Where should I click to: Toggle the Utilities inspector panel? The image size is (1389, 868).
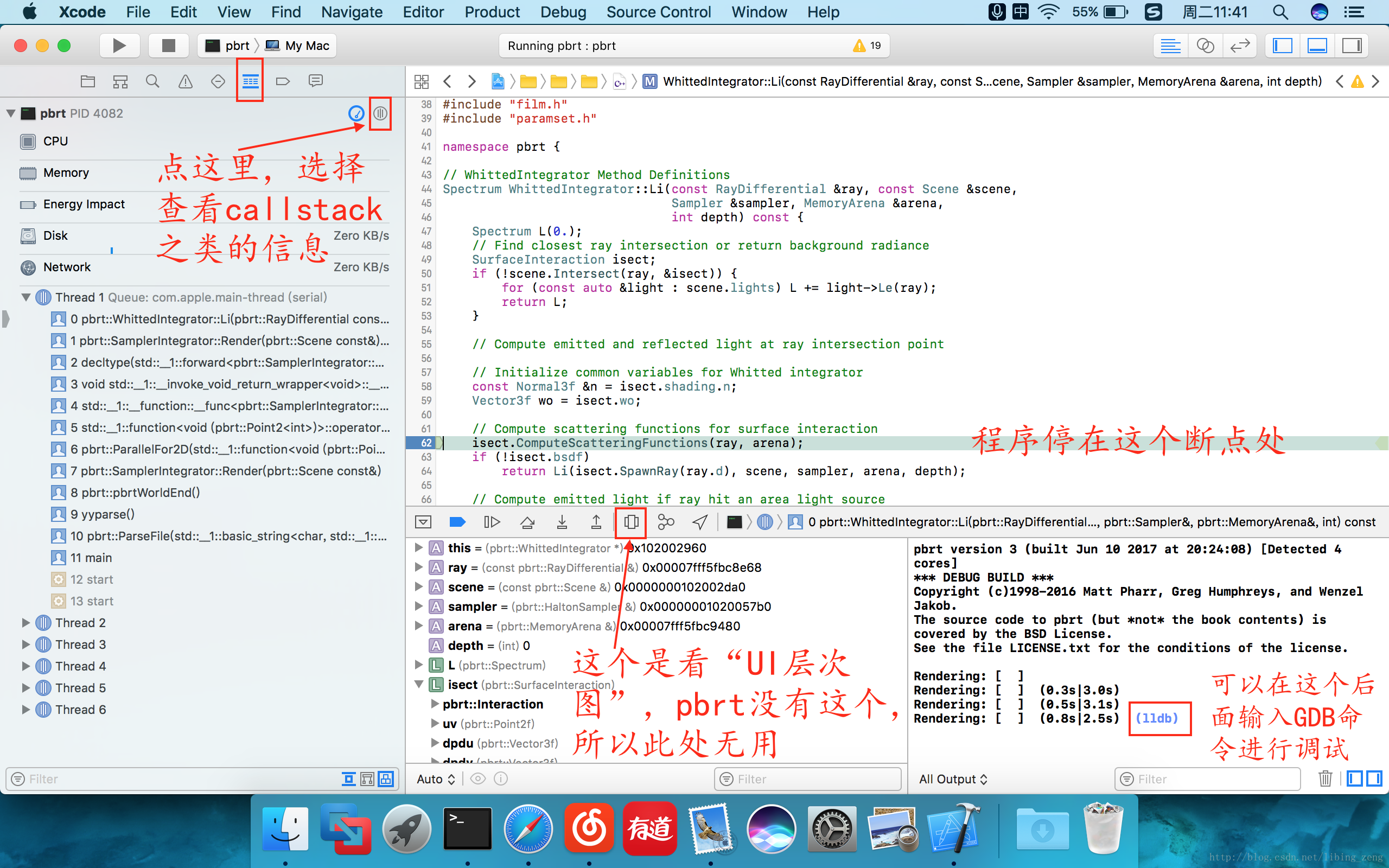(x=1352, y=46)
